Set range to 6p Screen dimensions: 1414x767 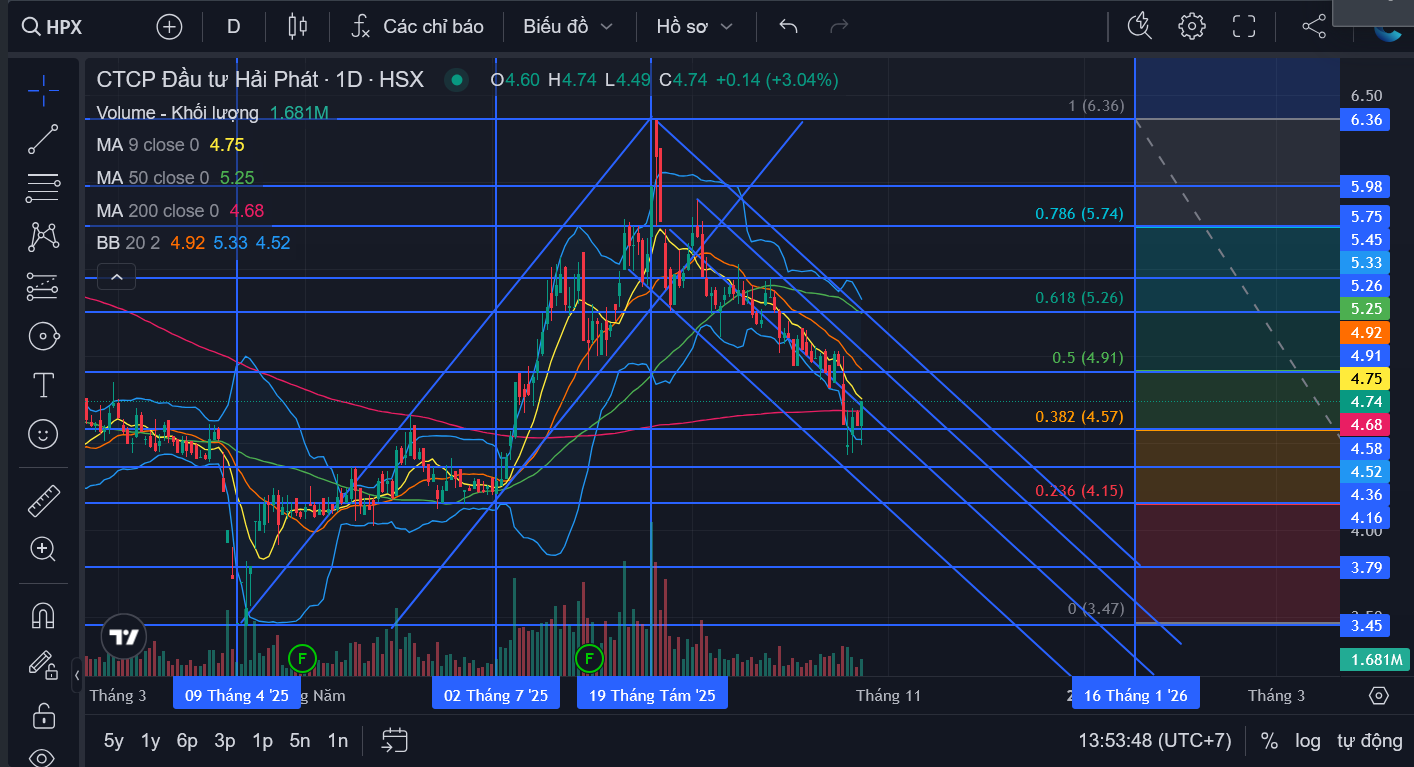click(187, 741)
